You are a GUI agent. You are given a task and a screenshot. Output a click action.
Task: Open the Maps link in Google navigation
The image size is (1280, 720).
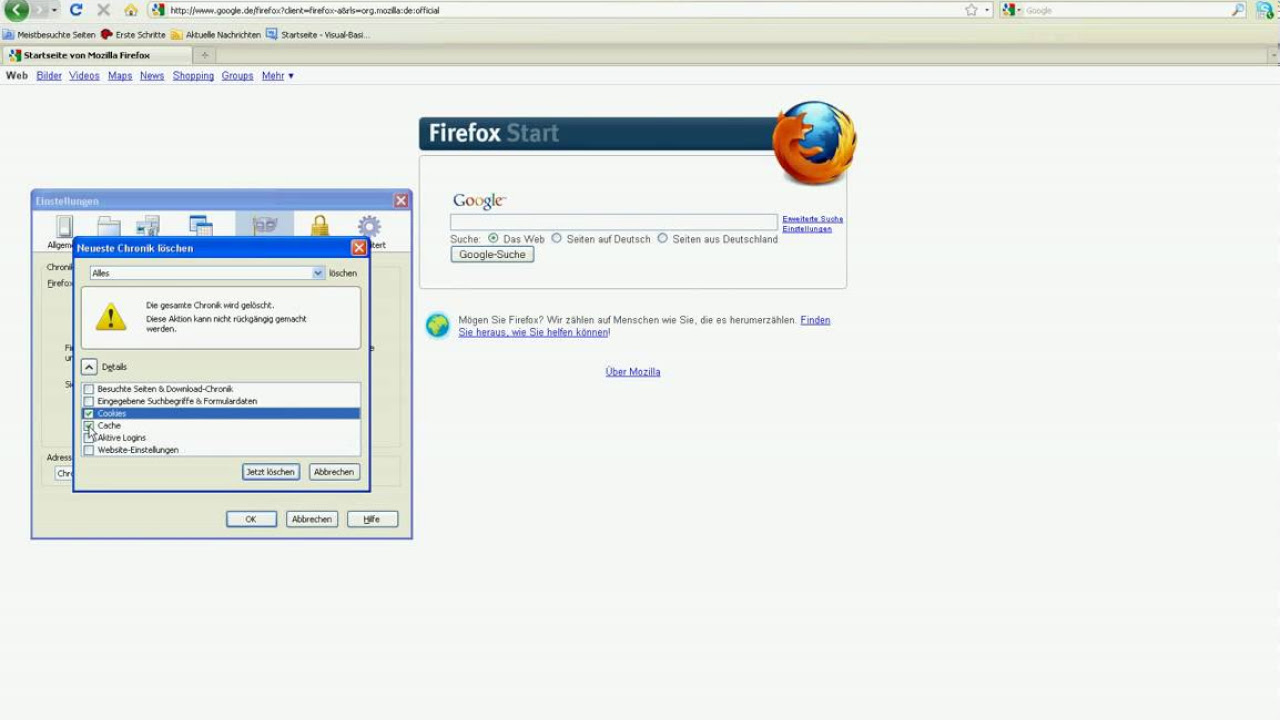tap(120, 76)
